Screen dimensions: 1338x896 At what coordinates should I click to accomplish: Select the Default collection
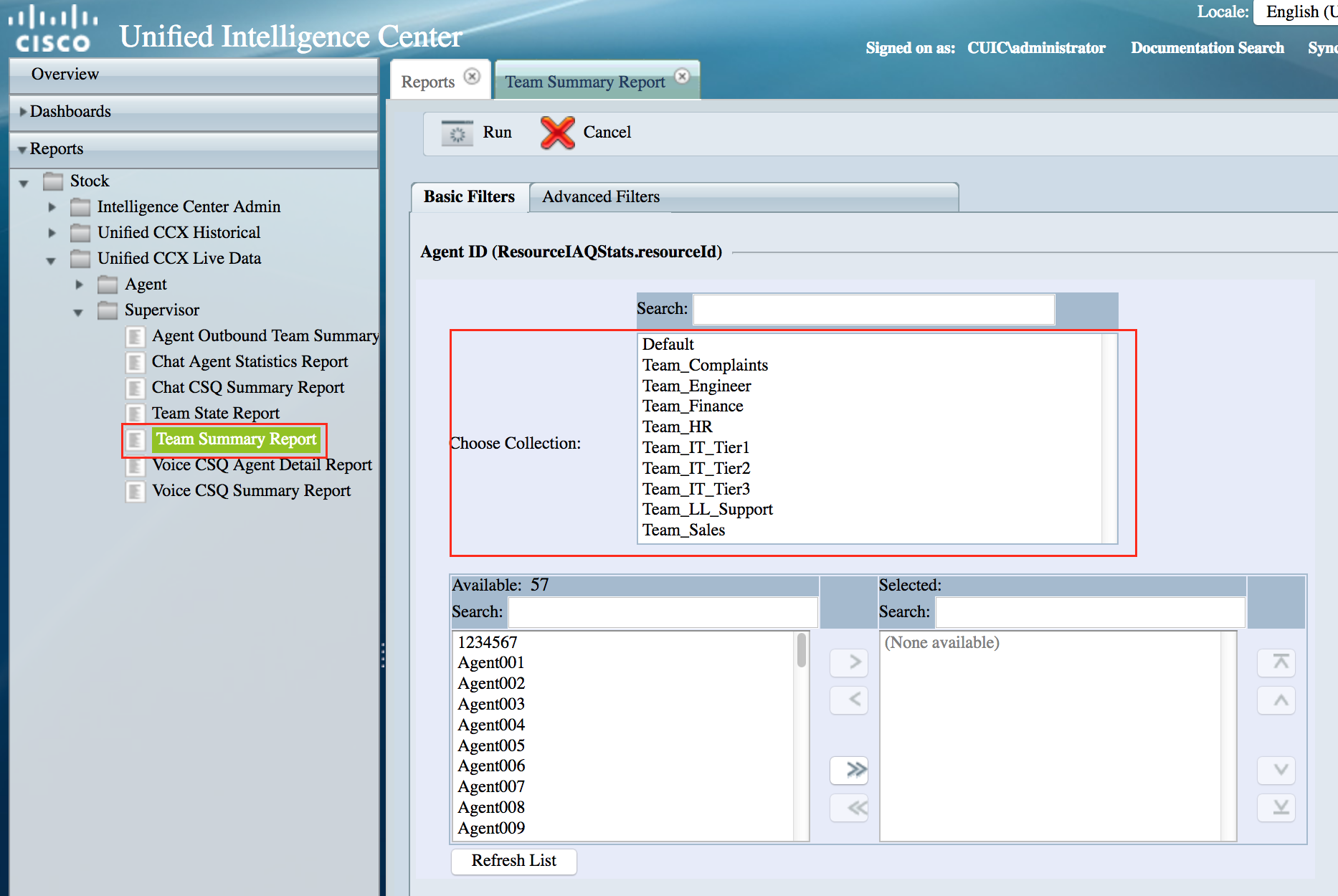point(668,345)
